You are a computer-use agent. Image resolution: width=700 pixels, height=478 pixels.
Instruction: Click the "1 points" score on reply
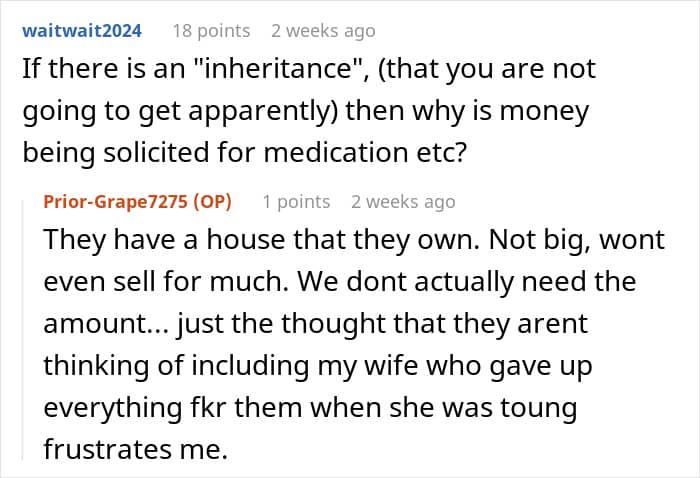[x=296, y=202]
